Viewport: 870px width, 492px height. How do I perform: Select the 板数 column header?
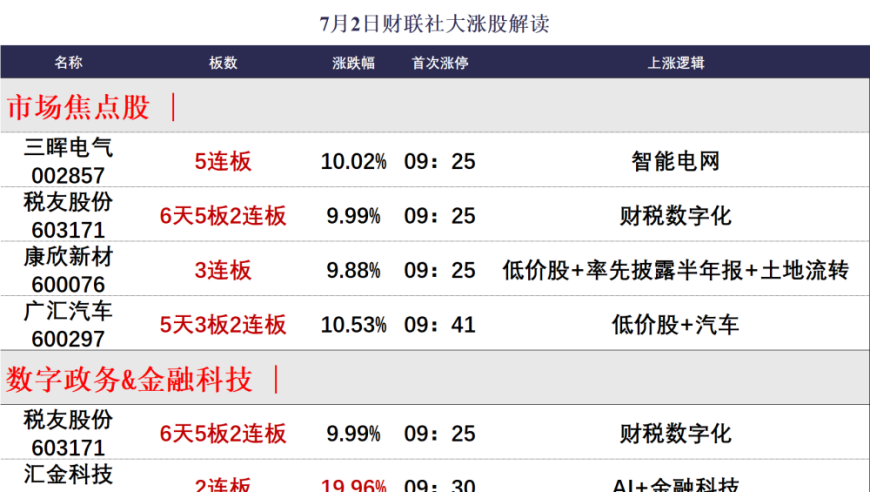click(x=223, y=62)
